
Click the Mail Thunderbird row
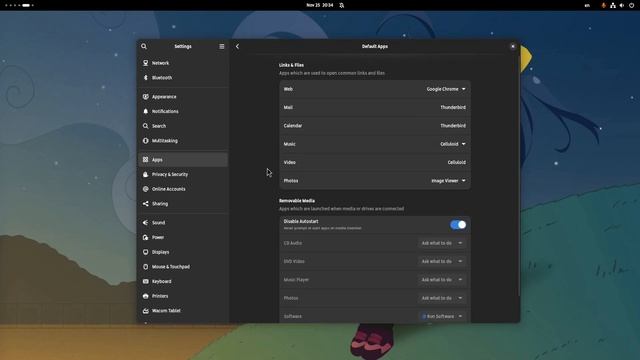(375, 107)
